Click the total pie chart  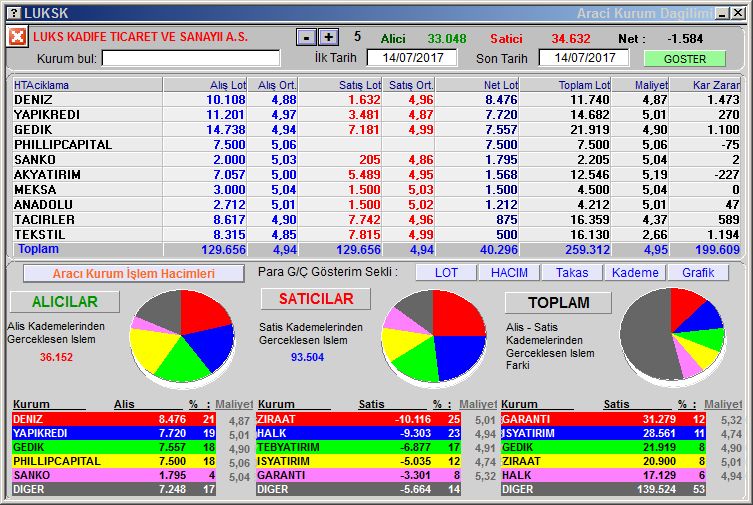coord(672,336)
